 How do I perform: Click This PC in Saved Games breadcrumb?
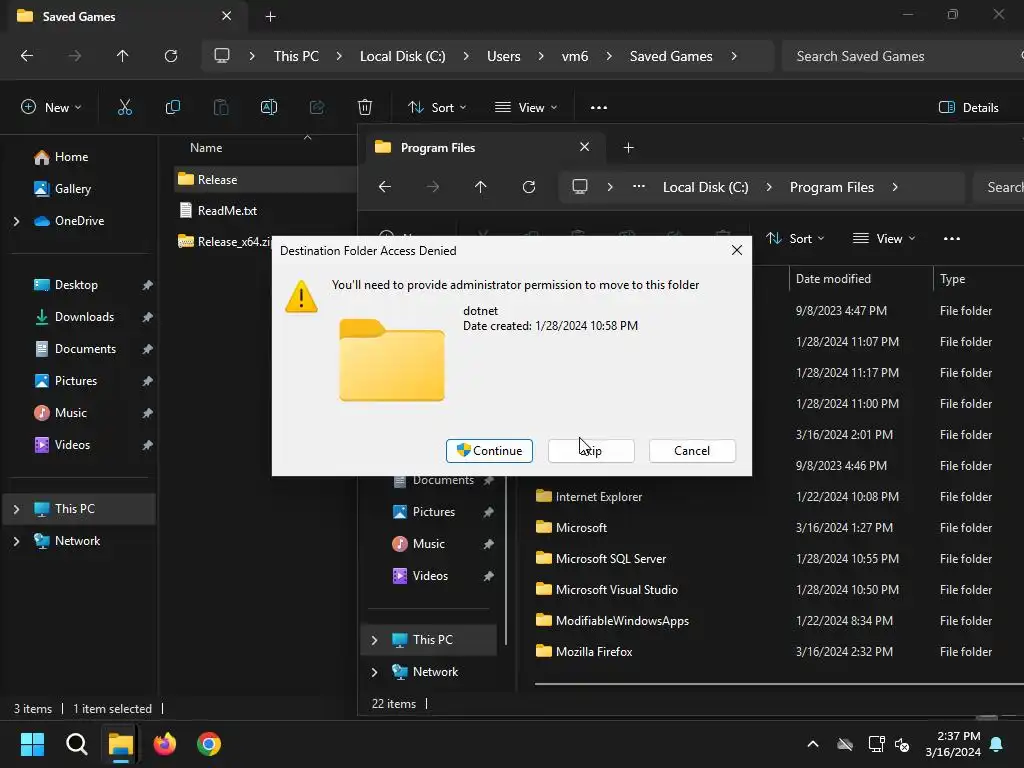tap(296, 56)
